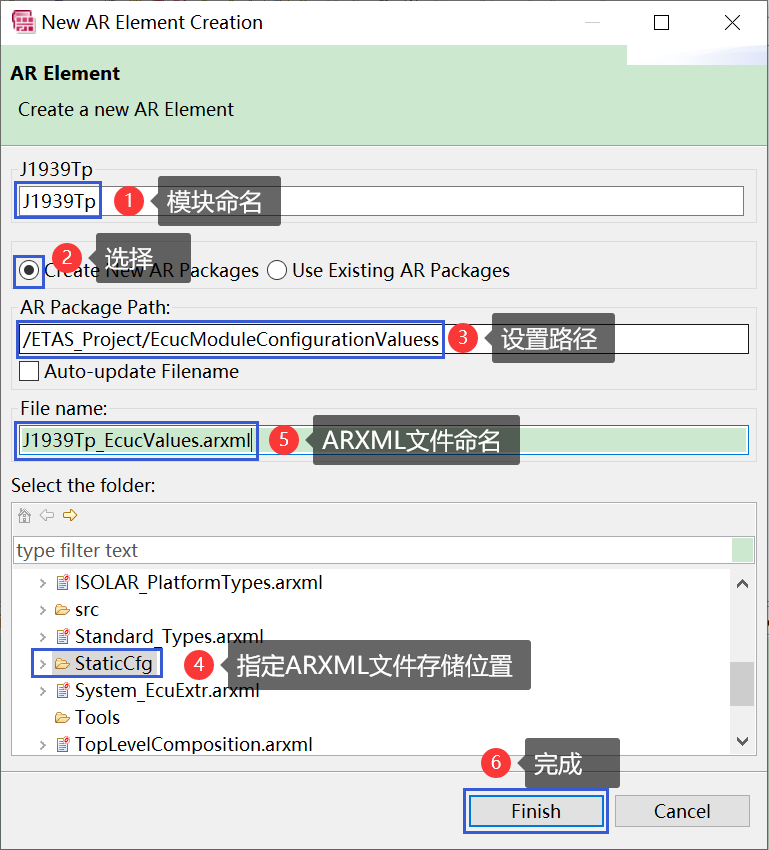Click the home icon in folder navigation

(x=24, y=515)
